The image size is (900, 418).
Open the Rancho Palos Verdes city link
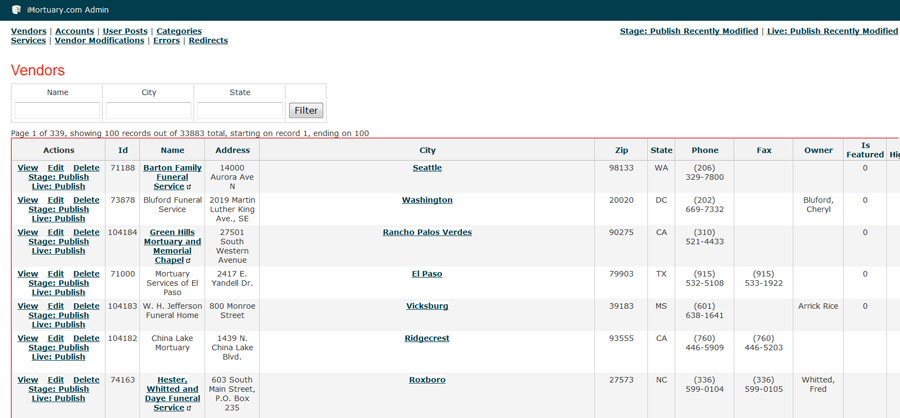(x=427, y=233)
